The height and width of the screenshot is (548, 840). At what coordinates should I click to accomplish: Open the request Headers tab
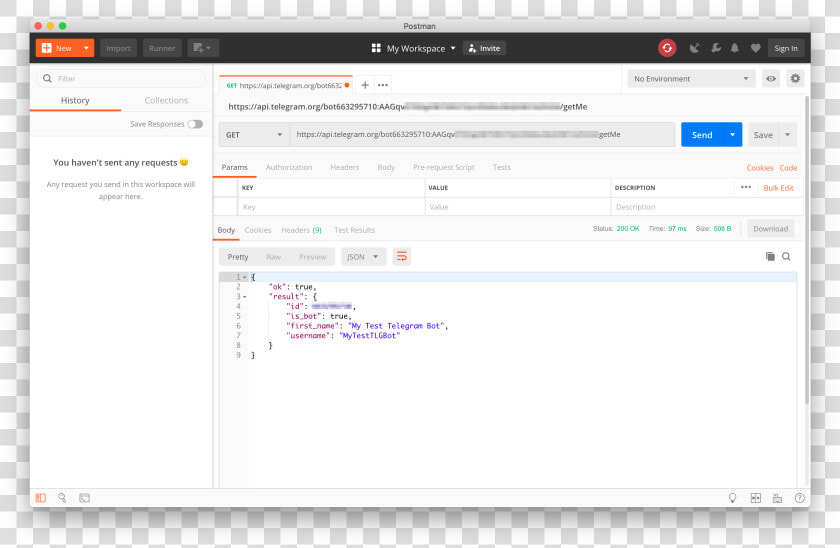point(344,167)
